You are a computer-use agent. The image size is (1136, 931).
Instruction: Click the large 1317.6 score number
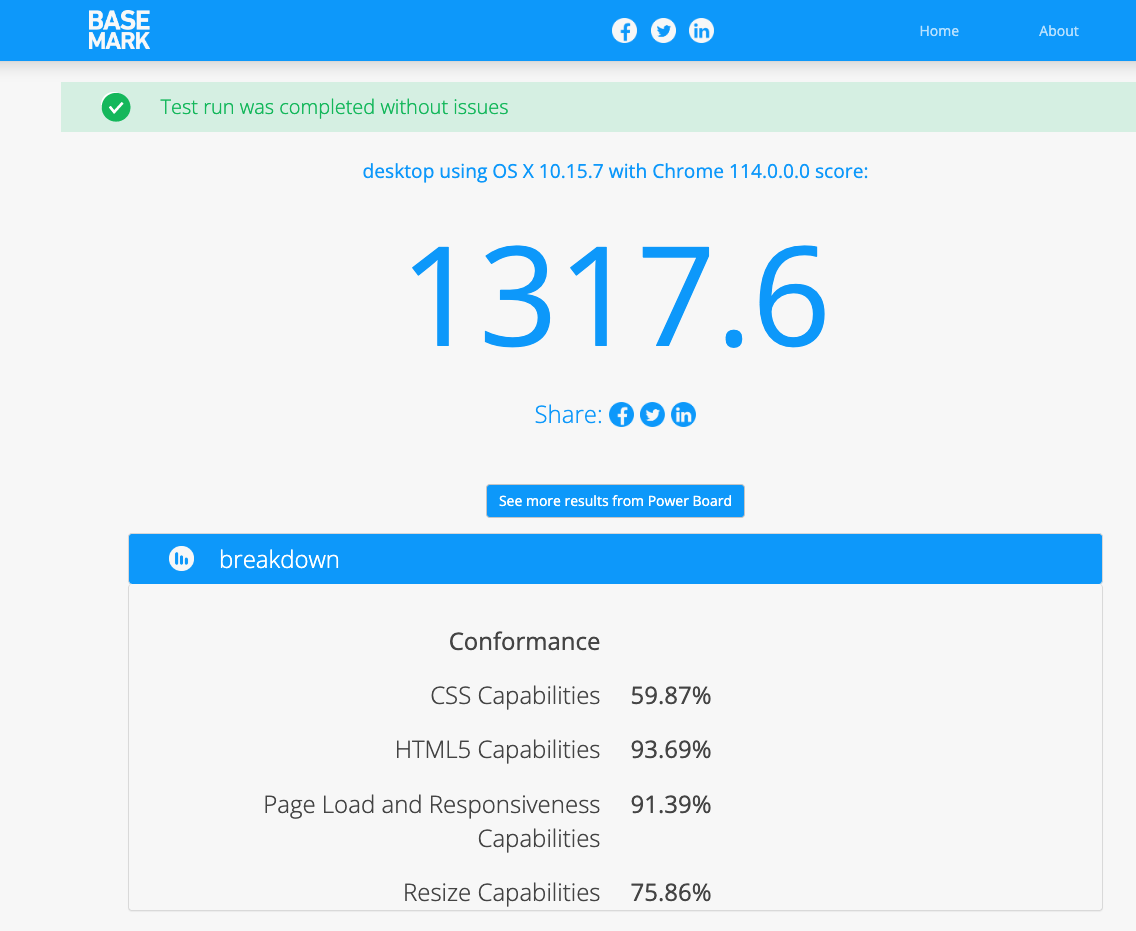point(616,296)
